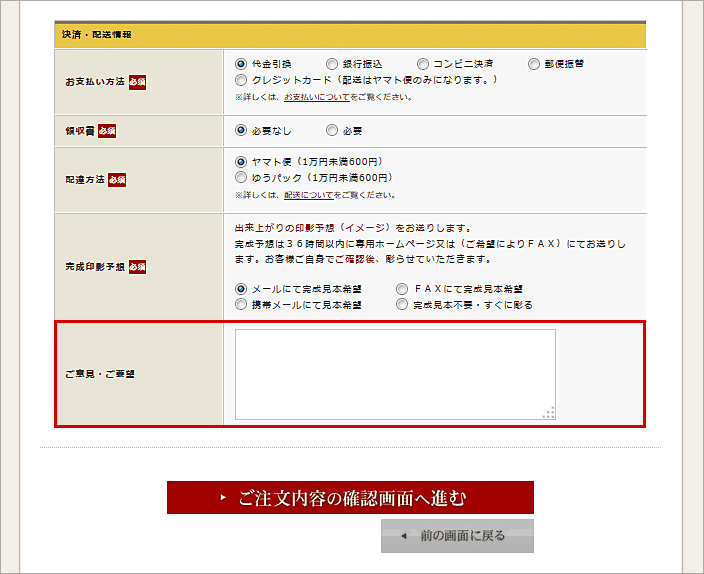704x574 pixels.
Task: Select メールにて完成見本希望 option
Action: click(241, 289)
